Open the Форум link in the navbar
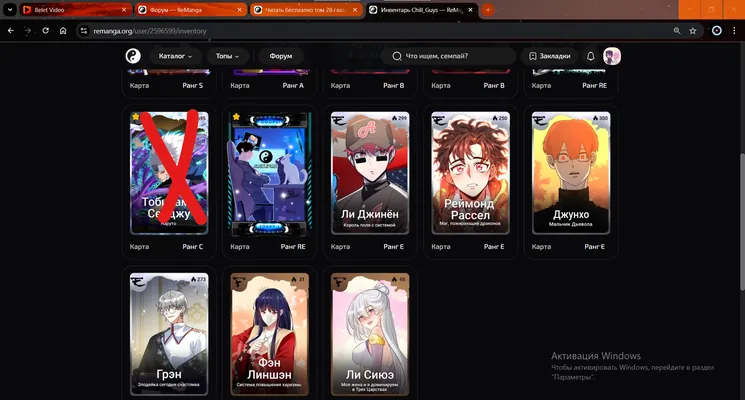Screen dimensions: 745x400 [x=281, y=56]
